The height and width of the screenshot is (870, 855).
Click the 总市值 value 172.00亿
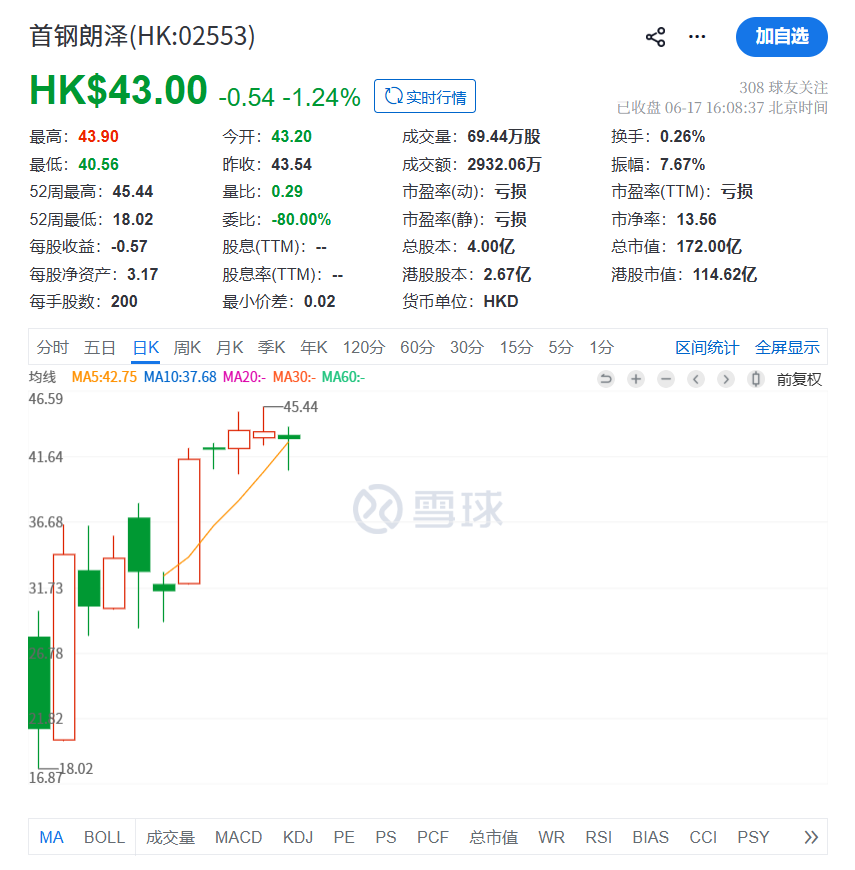(709, 246)
